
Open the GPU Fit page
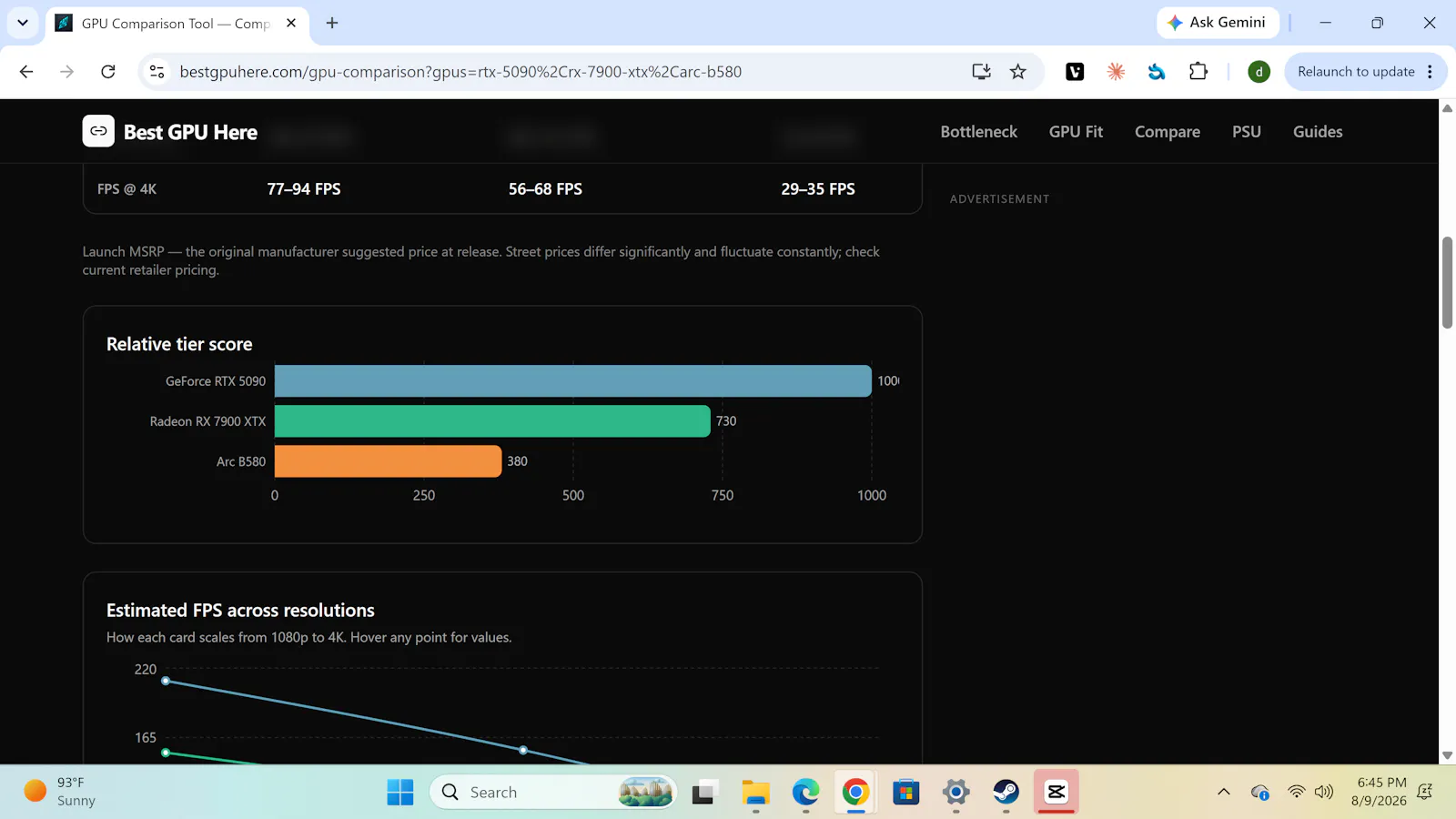1076,132
